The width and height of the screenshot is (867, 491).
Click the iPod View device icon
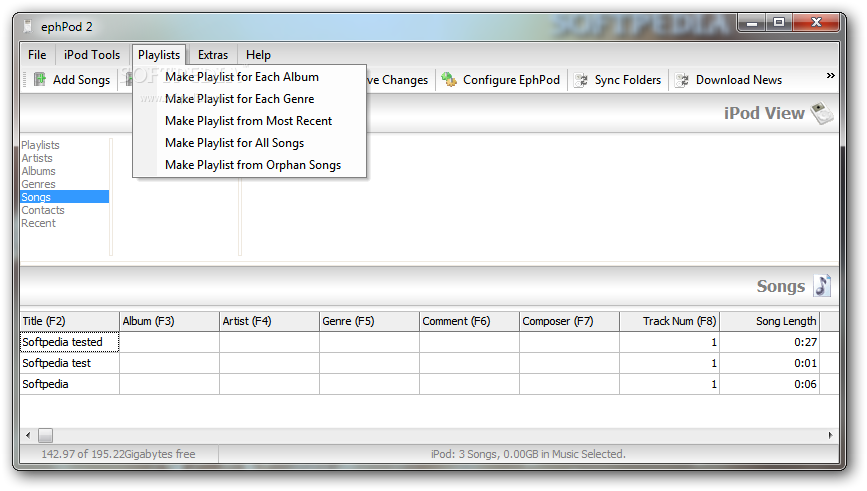click(x=822, y=113)
